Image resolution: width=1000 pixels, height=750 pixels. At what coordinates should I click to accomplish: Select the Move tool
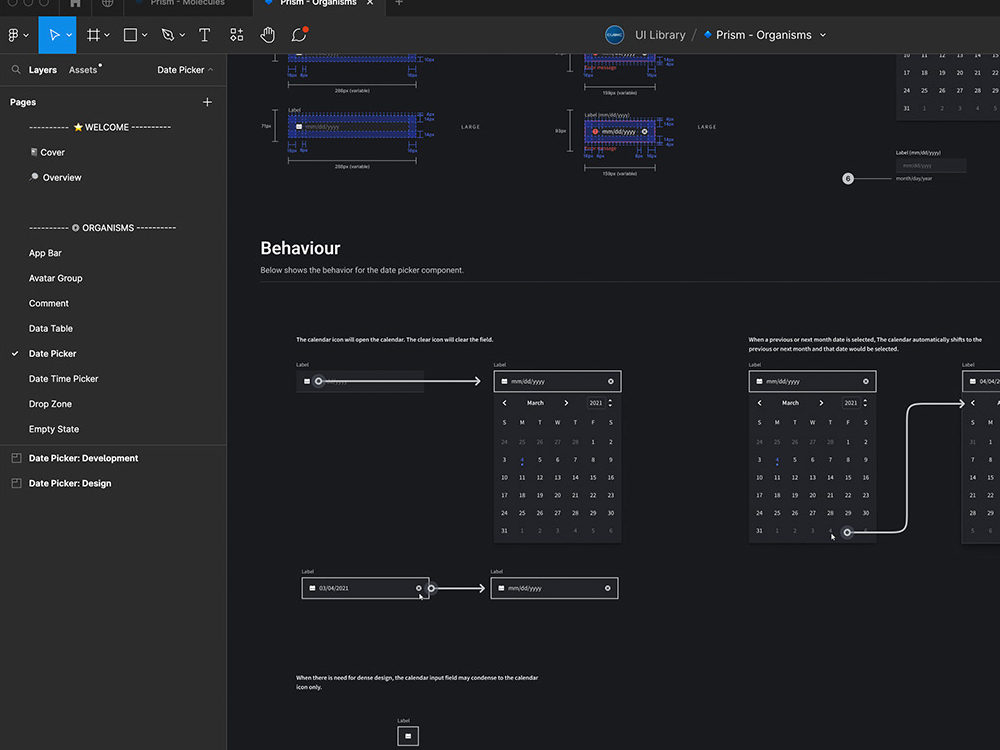[x=54, y=35]
